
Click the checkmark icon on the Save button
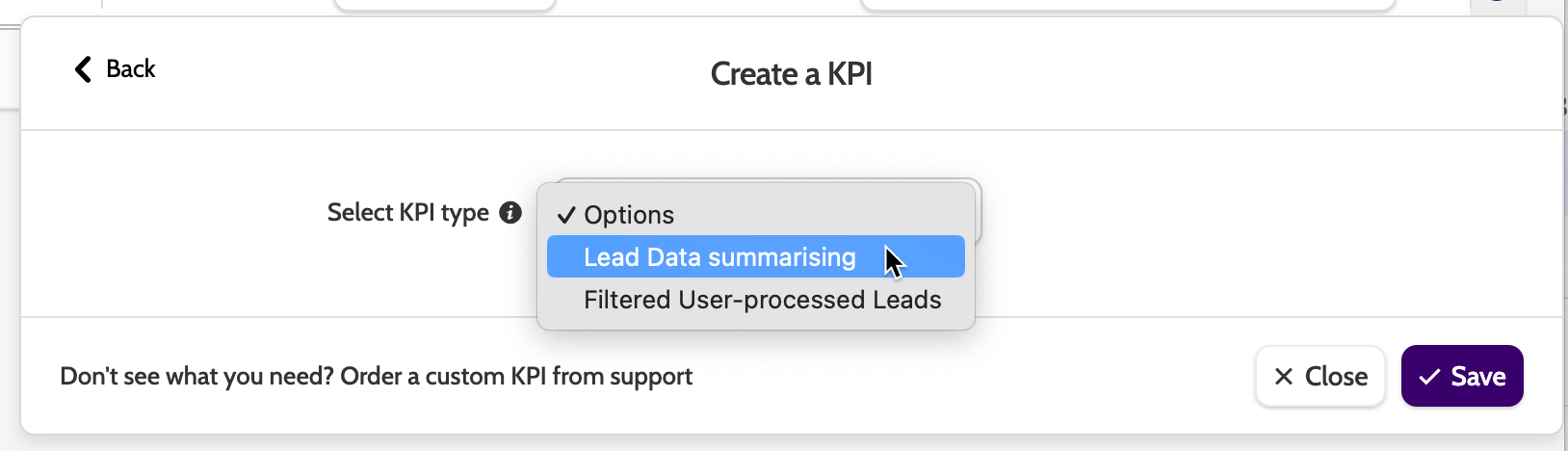tap(1430, 377)
